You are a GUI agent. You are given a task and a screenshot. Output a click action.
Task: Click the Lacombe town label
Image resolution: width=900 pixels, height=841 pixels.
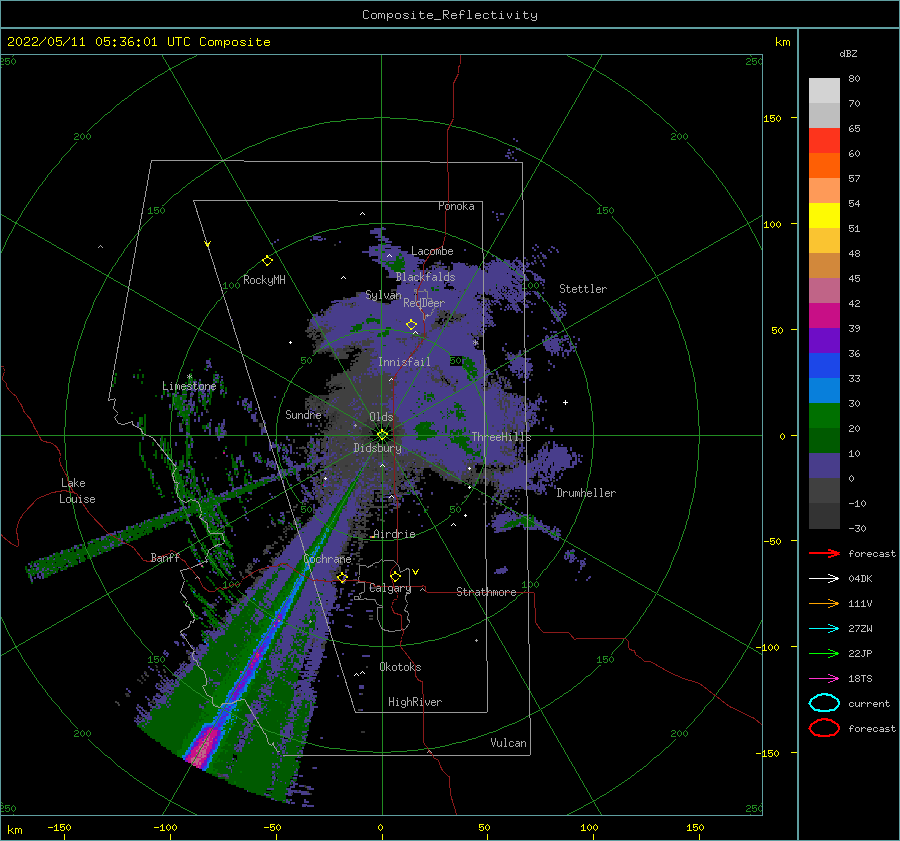point(432,251)
